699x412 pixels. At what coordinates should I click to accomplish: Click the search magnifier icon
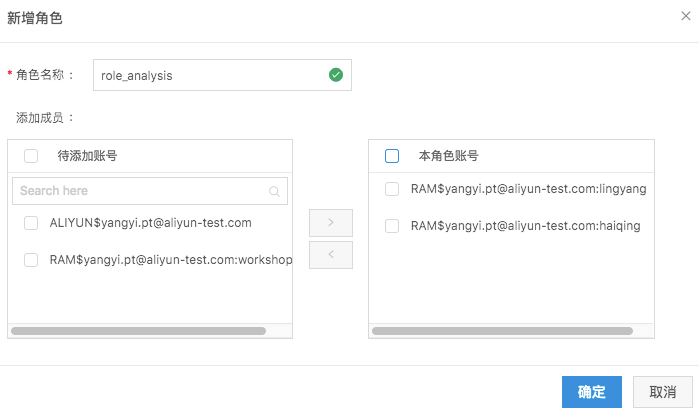click(x=274, y=191)
